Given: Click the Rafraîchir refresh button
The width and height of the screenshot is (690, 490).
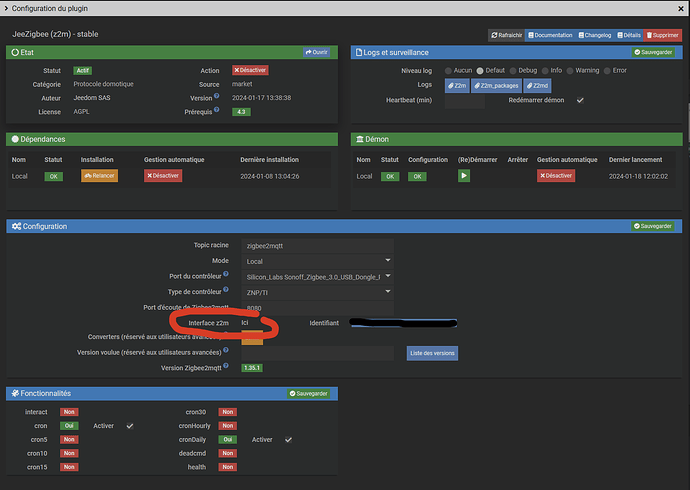Looking at the screenshot, I should pos(506,35).
